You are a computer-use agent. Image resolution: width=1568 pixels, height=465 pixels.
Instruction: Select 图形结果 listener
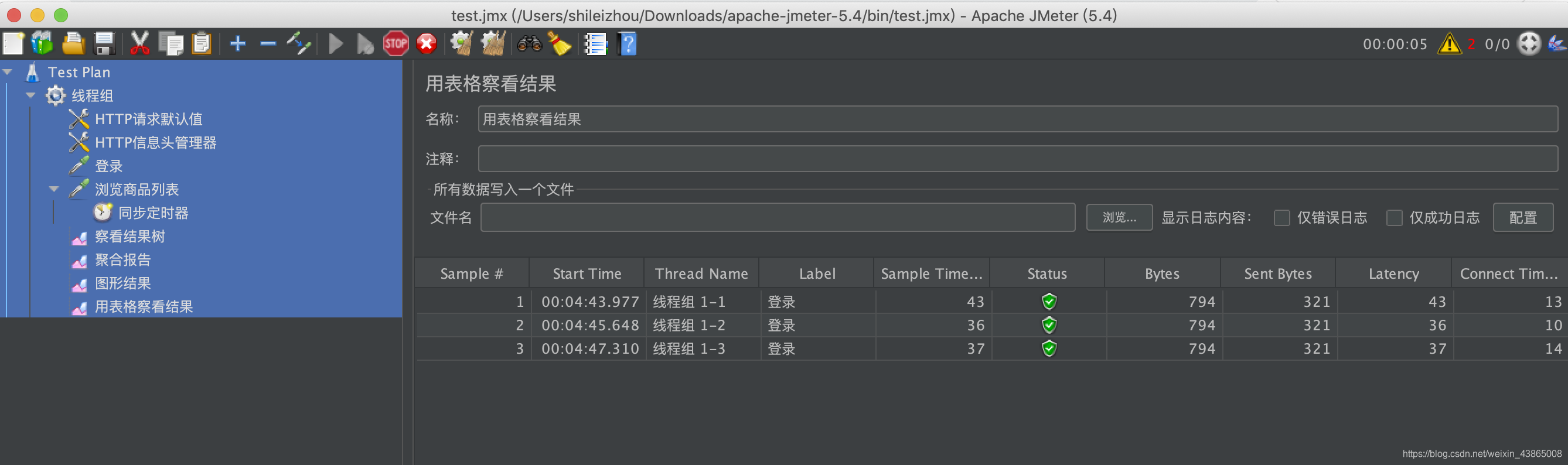[123, 283]
